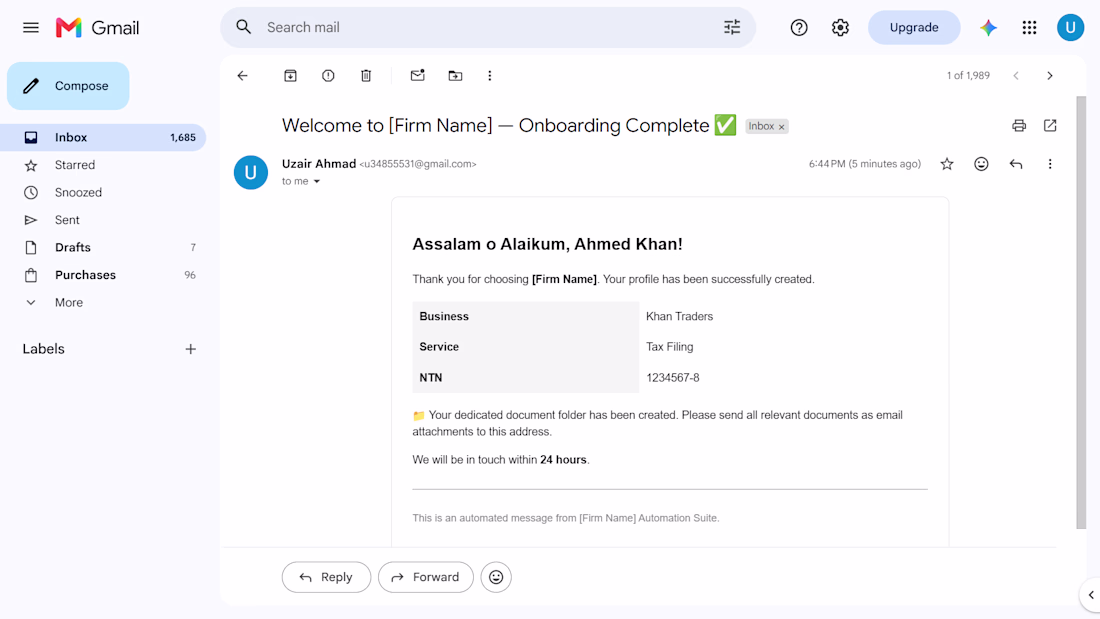Viewport: 1100px width, 619px height.
Task: Reply using the header arrow icon
Action: (1015, 164)
